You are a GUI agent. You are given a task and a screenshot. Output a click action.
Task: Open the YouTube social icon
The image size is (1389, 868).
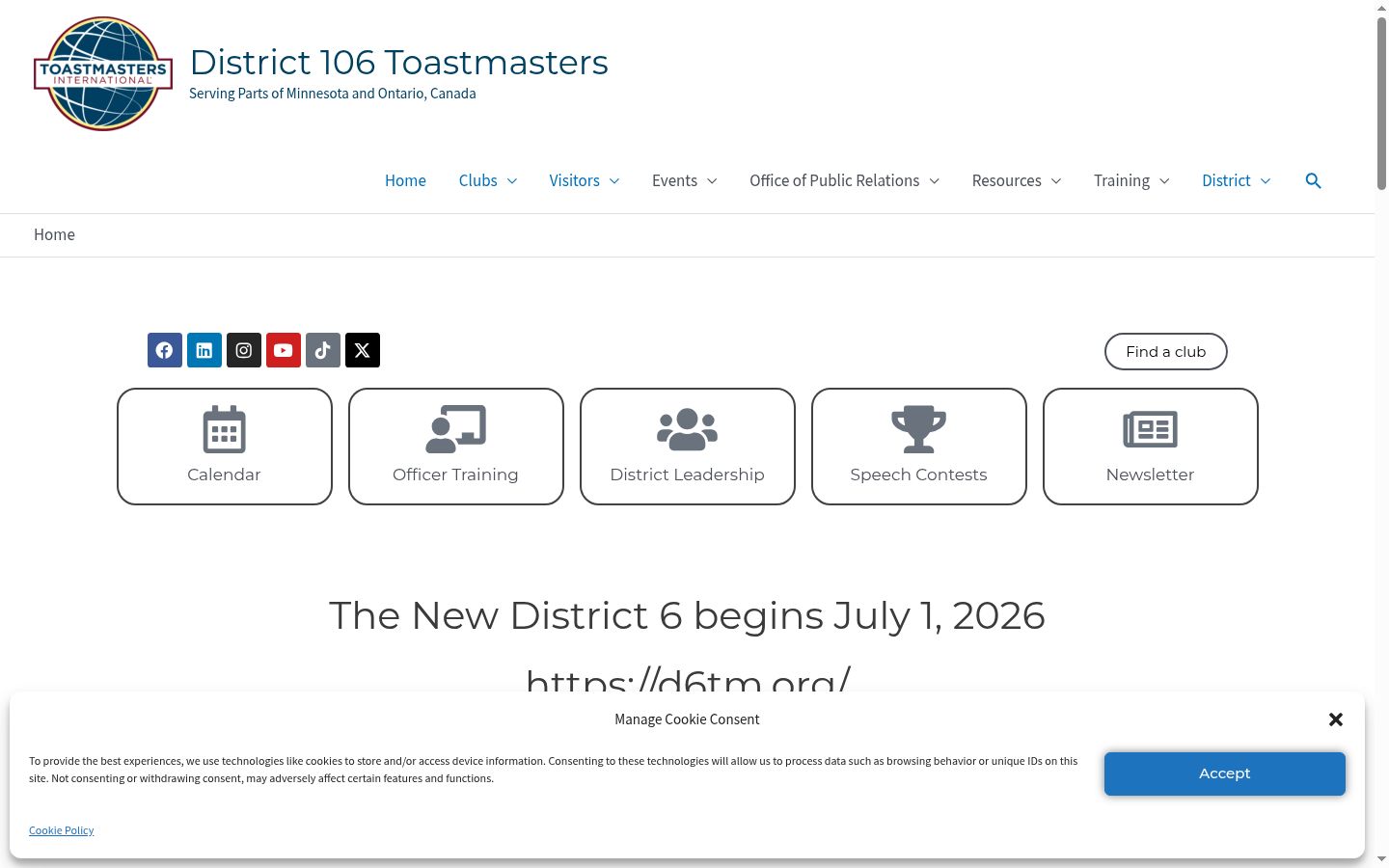(x=284, y=350)
